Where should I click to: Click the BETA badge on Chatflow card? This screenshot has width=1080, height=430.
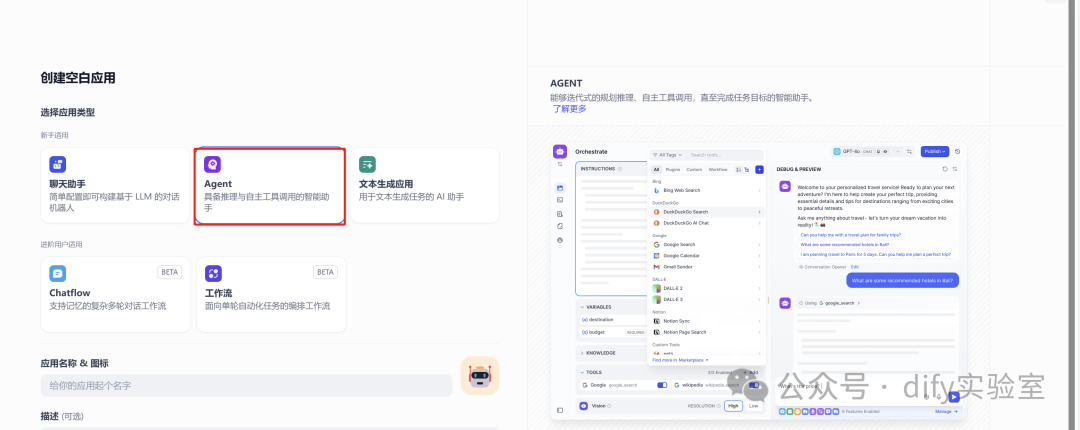pyautogui.click(x=169, y=272)
